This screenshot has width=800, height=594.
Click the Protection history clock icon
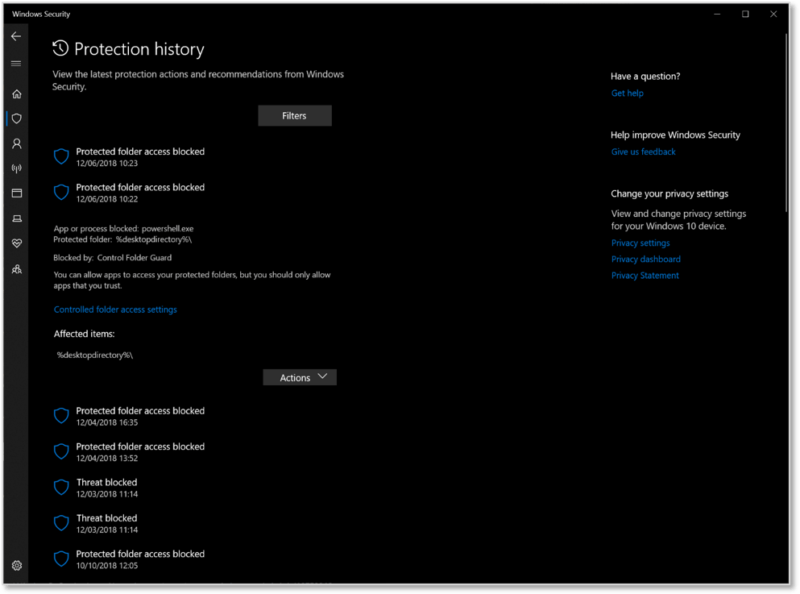pyautogui.click(x=60, y=48)
